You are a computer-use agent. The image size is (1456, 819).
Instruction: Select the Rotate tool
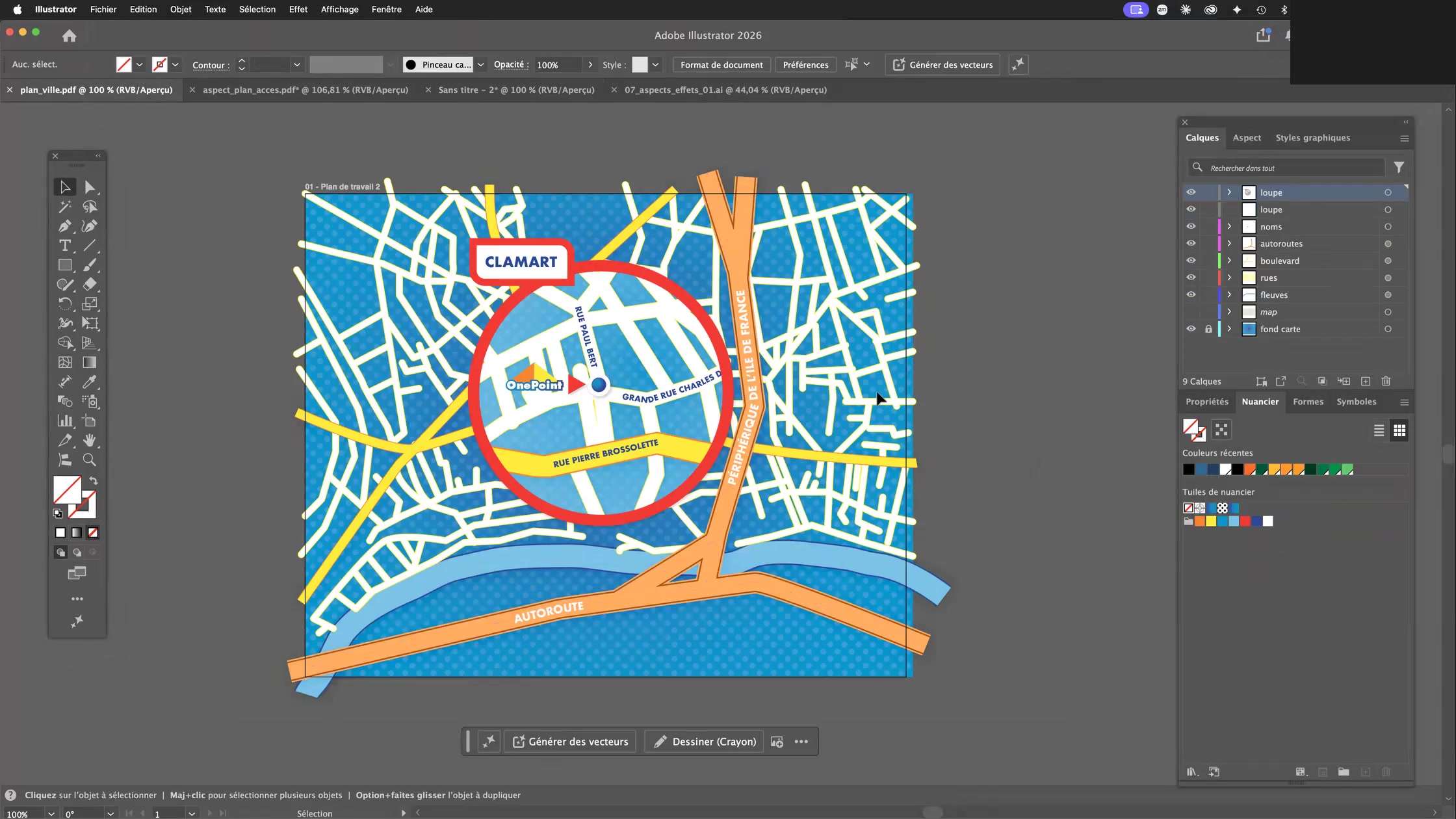(x=65, y=304)
